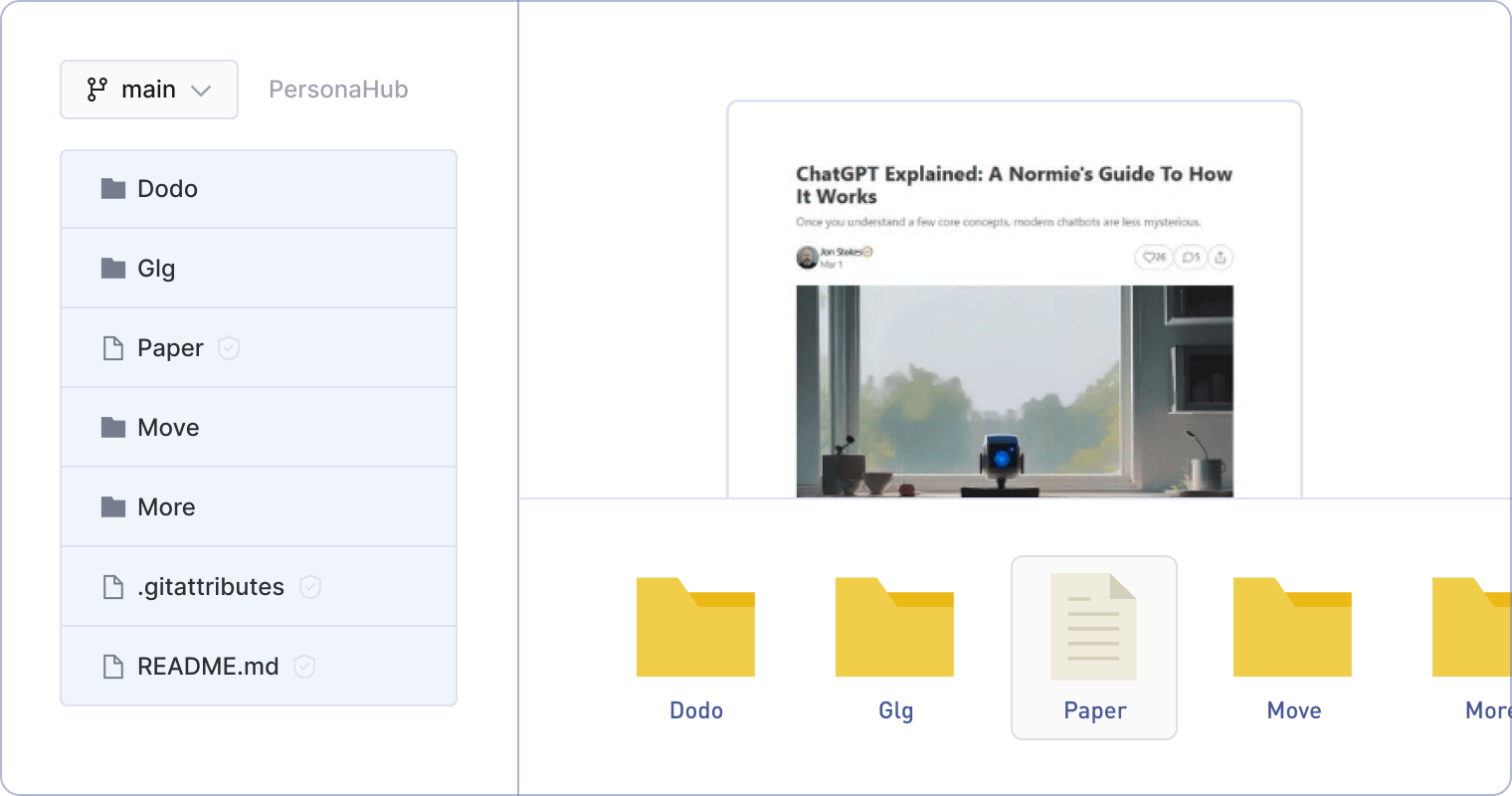
Task: Click the share icon in article preview
Action: 1221,258
